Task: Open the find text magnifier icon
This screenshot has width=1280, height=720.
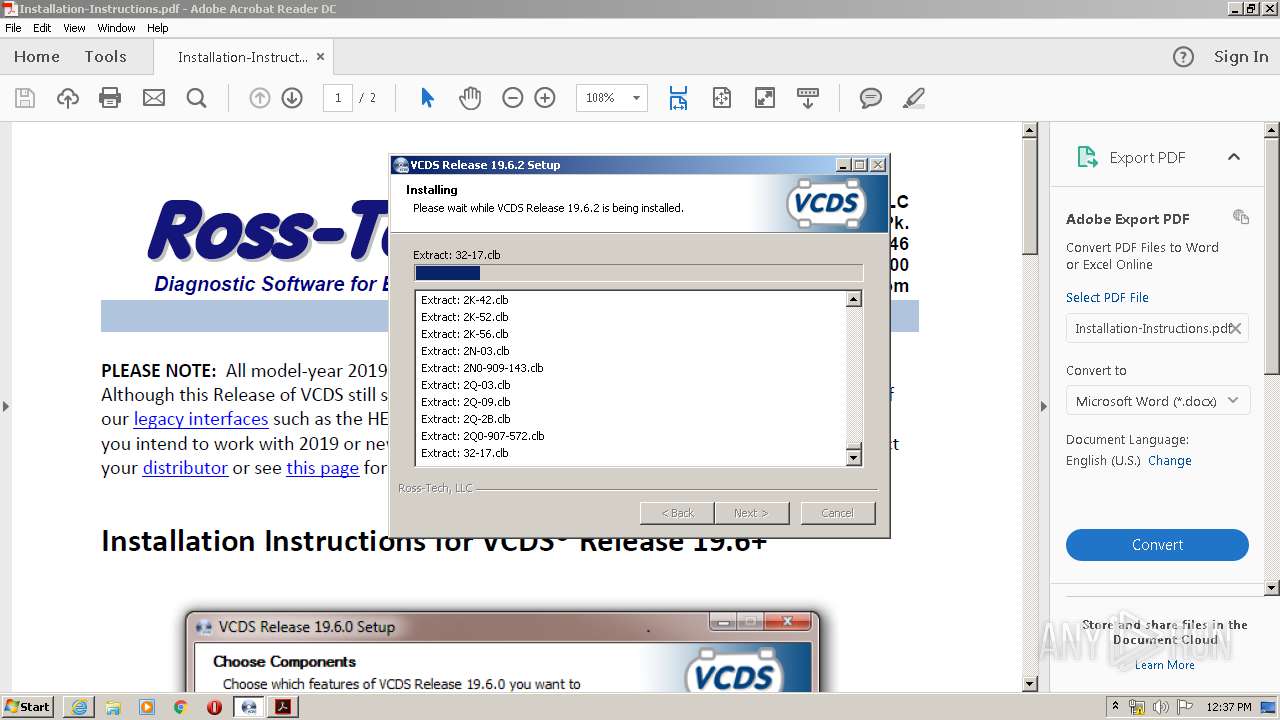Action: coord(197,98)
